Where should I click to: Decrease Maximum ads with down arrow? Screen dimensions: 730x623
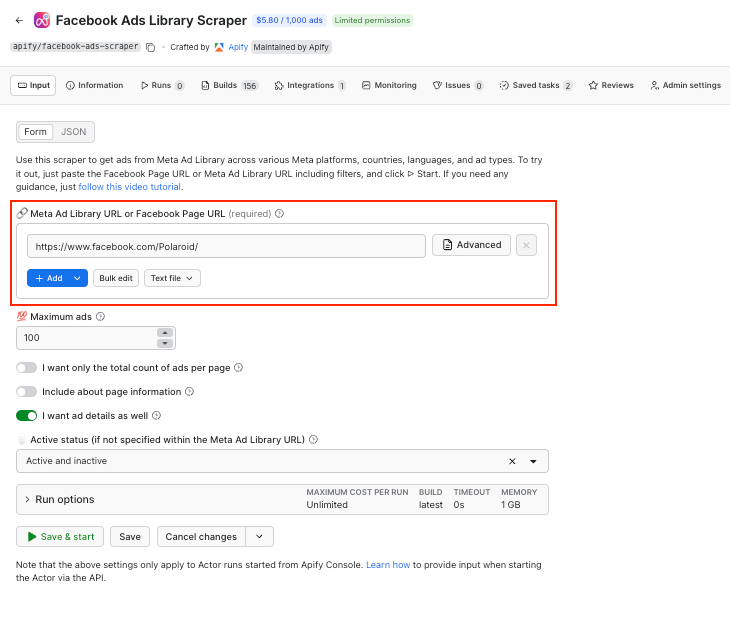click(165, 344)
